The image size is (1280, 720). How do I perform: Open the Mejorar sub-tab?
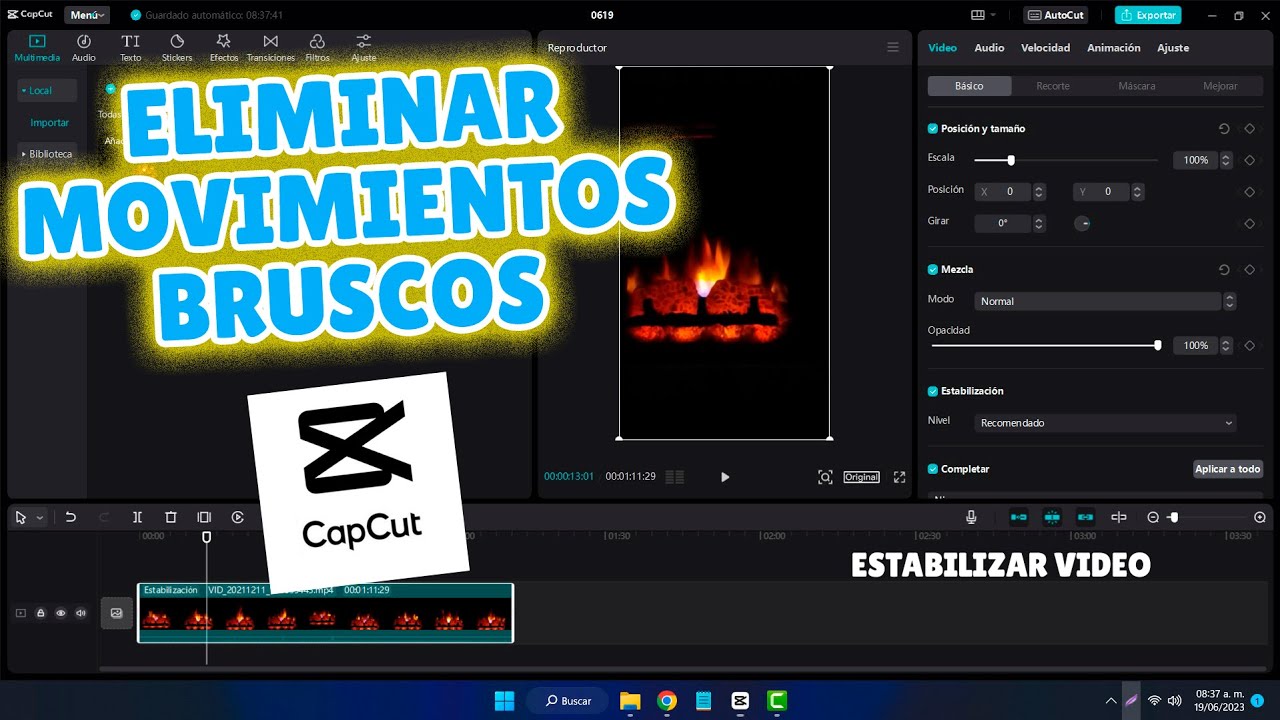coord(1220,86)
